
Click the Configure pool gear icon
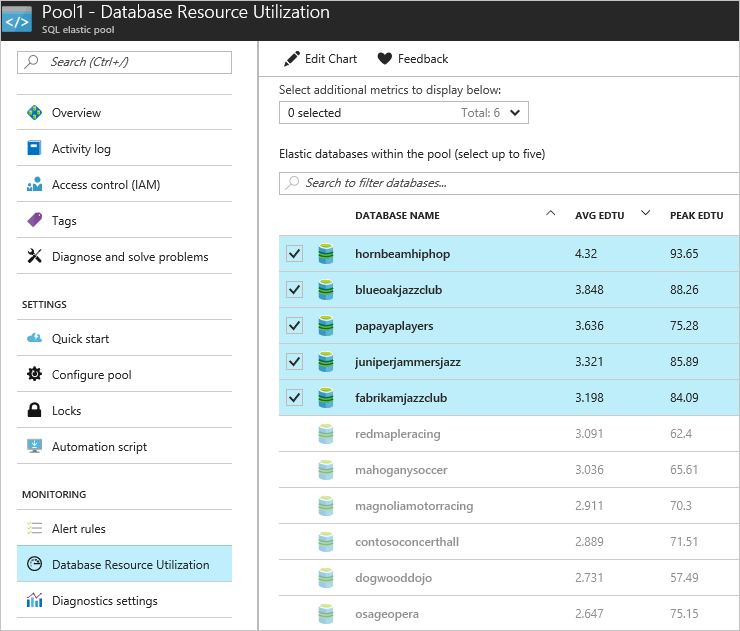(x=34, y=374)
